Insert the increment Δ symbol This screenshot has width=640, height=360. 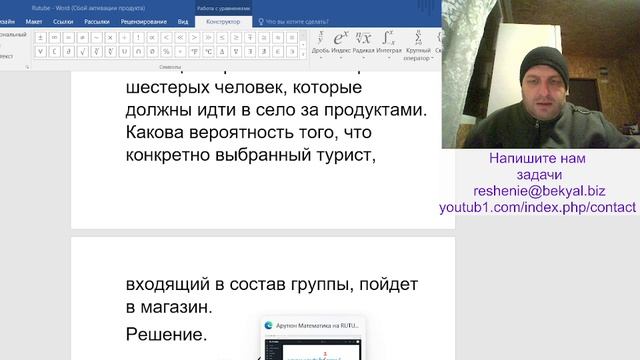click(222, 52)
